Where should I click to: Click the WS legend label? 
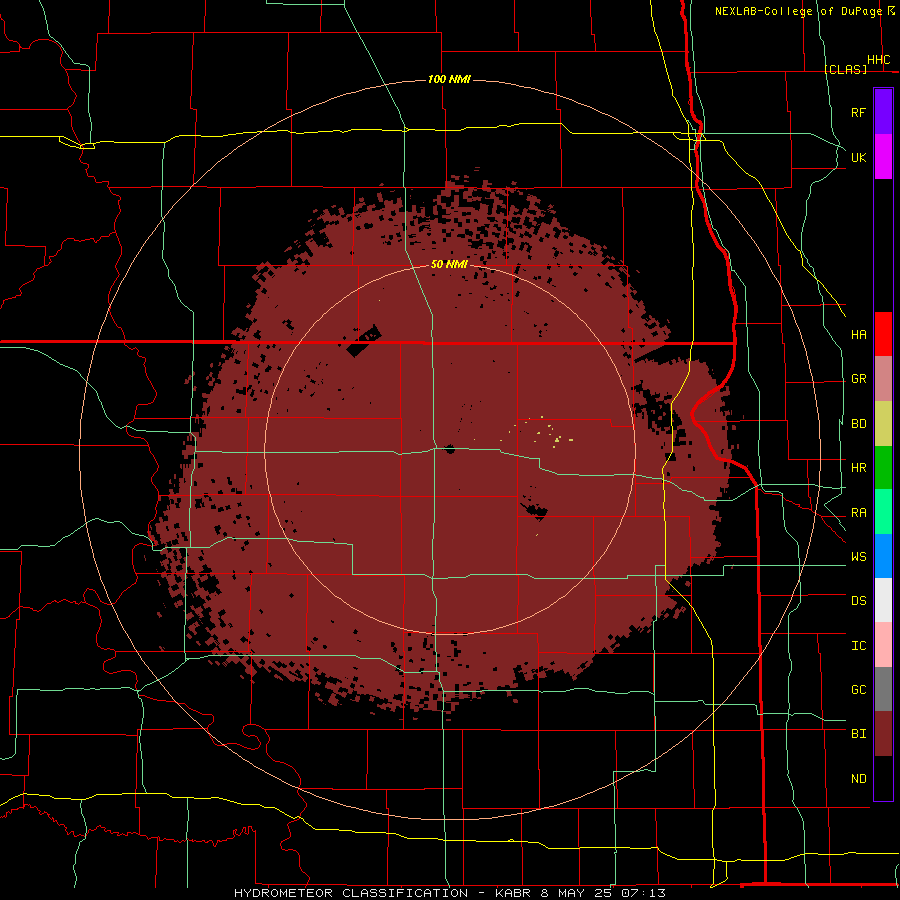click(858, 557)
